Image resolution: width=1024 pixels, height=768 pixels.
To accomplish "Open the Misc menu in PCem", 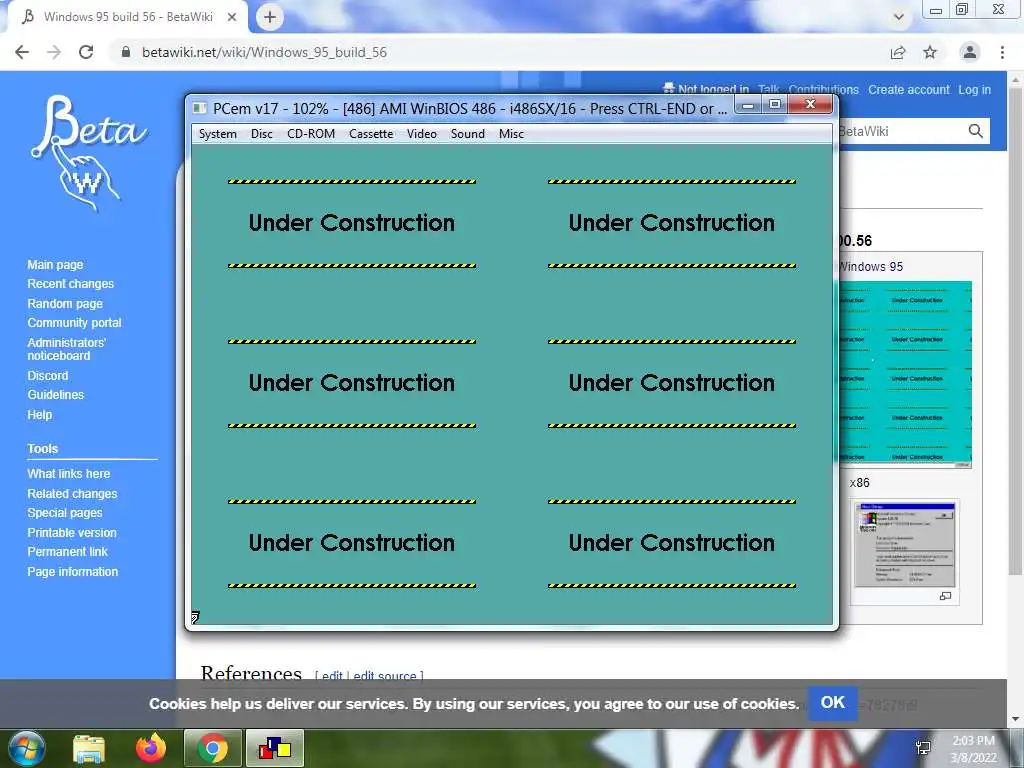I will pos(511,134).
